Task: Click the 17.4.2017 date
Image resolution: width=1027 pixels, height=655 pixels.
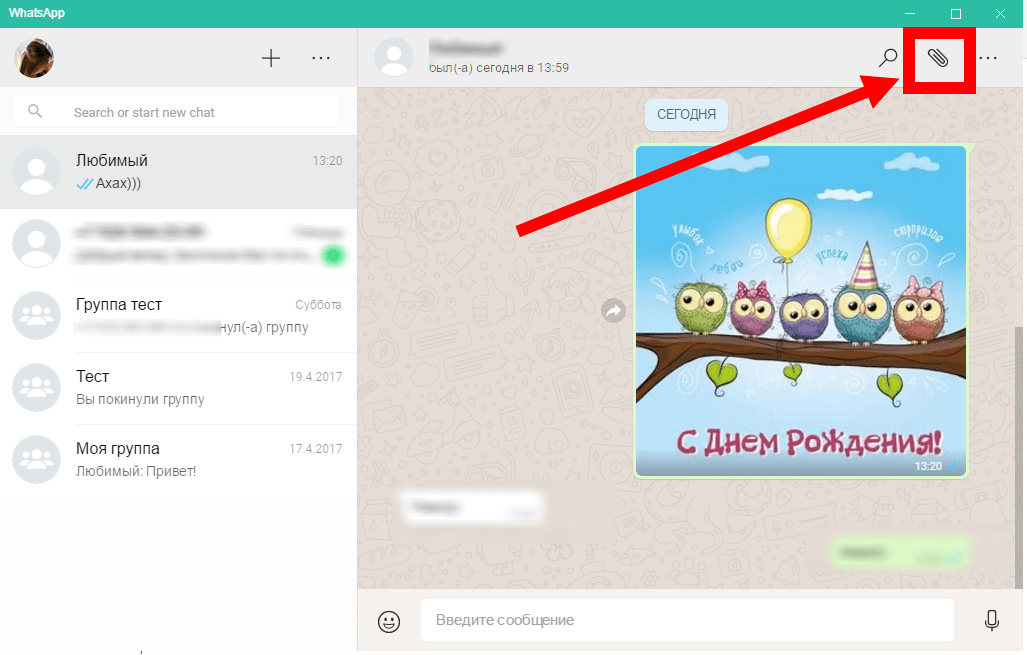Action: (316, 449)
